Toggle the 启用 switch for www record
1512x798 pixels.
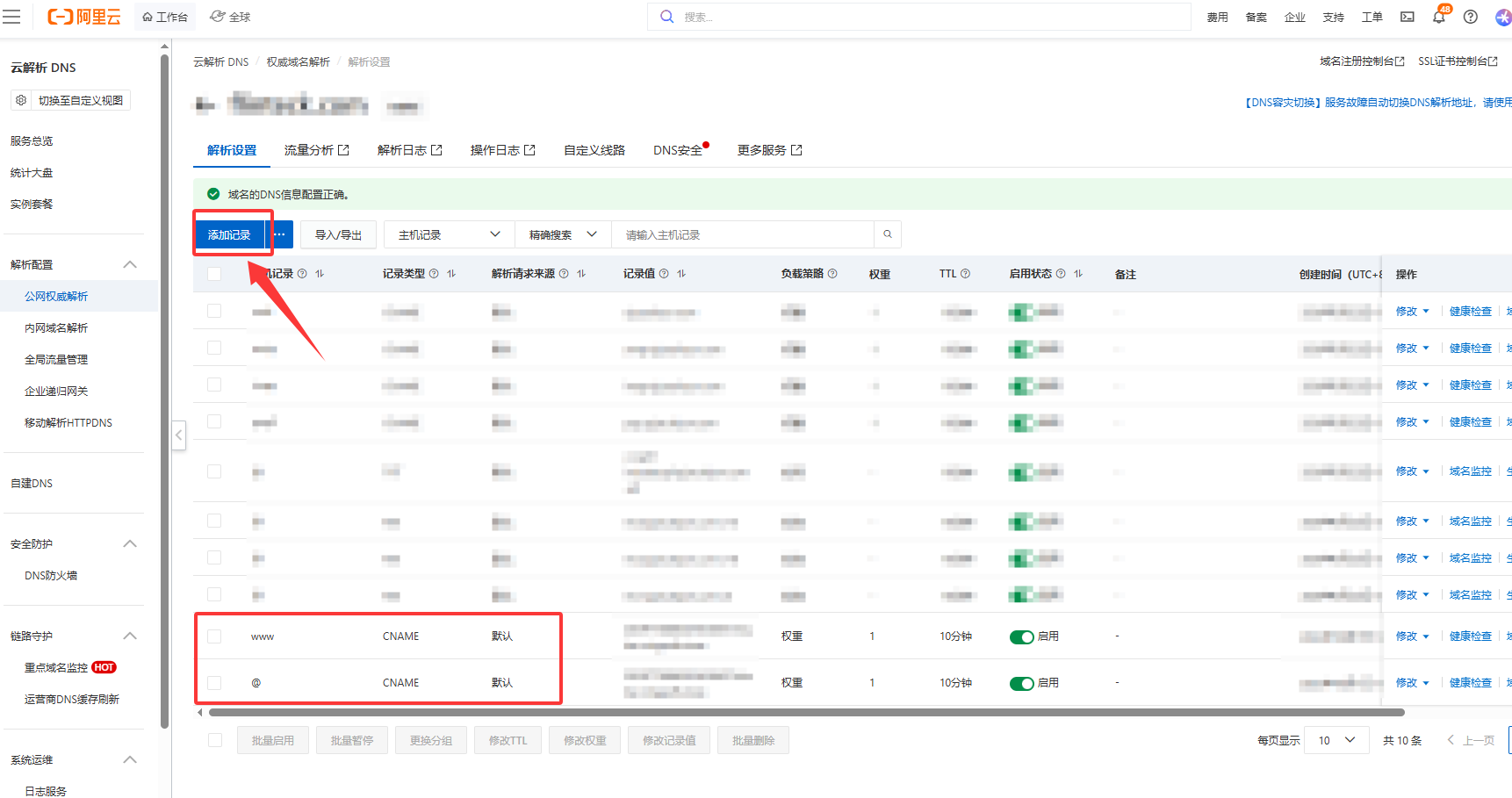[x=1021, y=637]
